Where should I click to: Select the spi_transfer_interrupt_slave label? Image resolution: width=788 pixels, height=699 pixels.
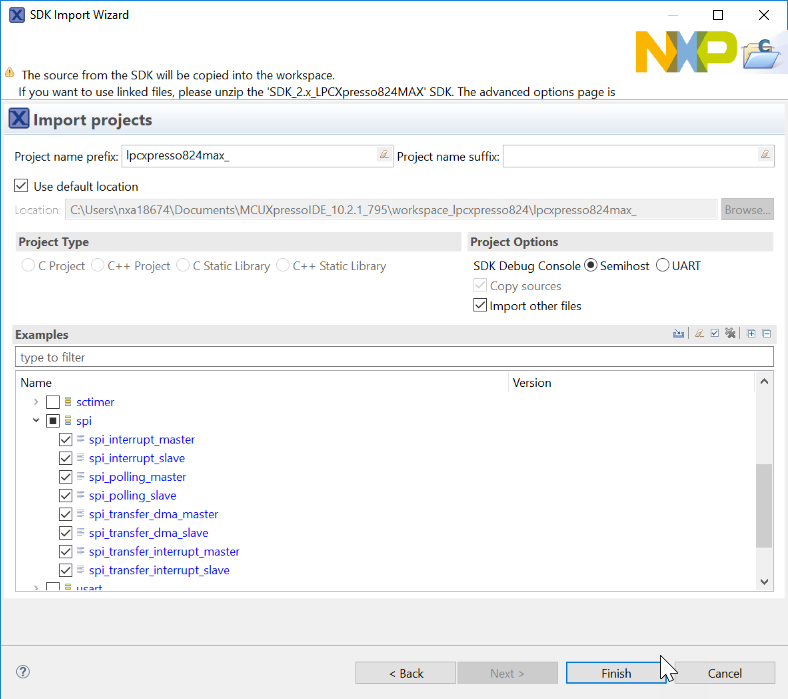(x=159, y=570)
